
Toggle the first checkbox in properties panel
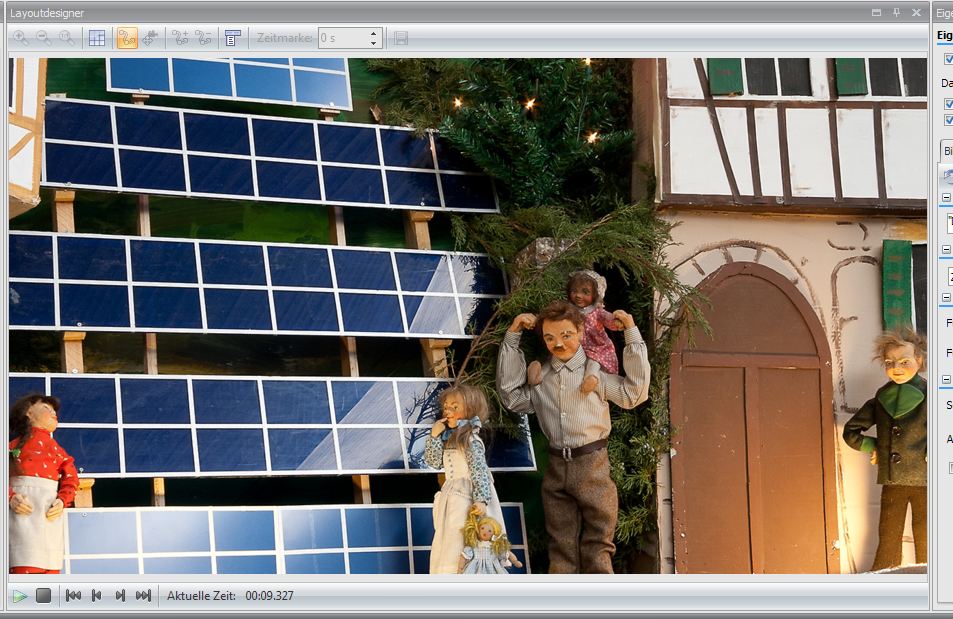[x=948, y=60]
